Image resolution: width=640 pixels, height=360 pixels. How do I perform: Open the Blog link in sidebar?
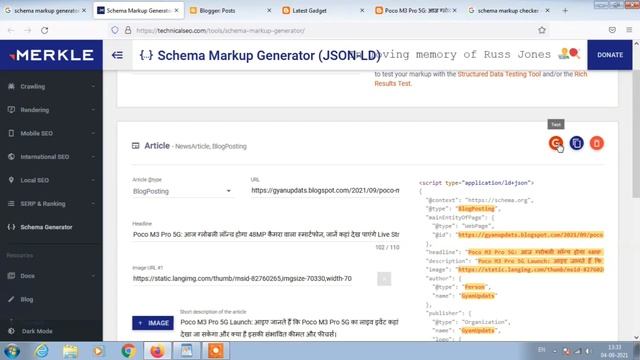27,299
